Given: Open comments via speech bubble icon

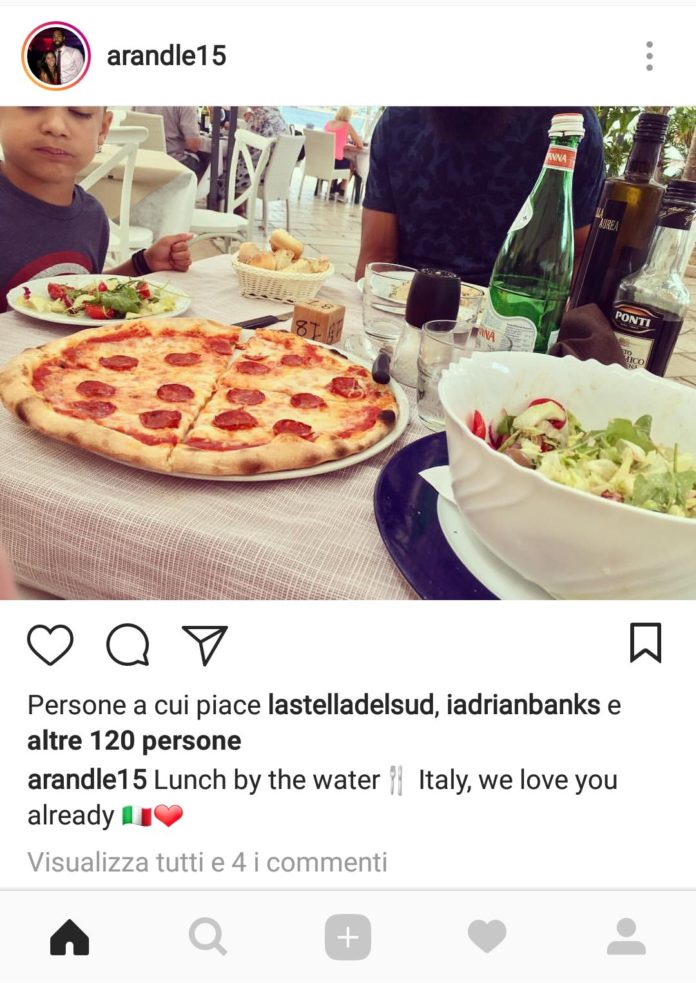Looking at the screenshot, I should 128,644.
